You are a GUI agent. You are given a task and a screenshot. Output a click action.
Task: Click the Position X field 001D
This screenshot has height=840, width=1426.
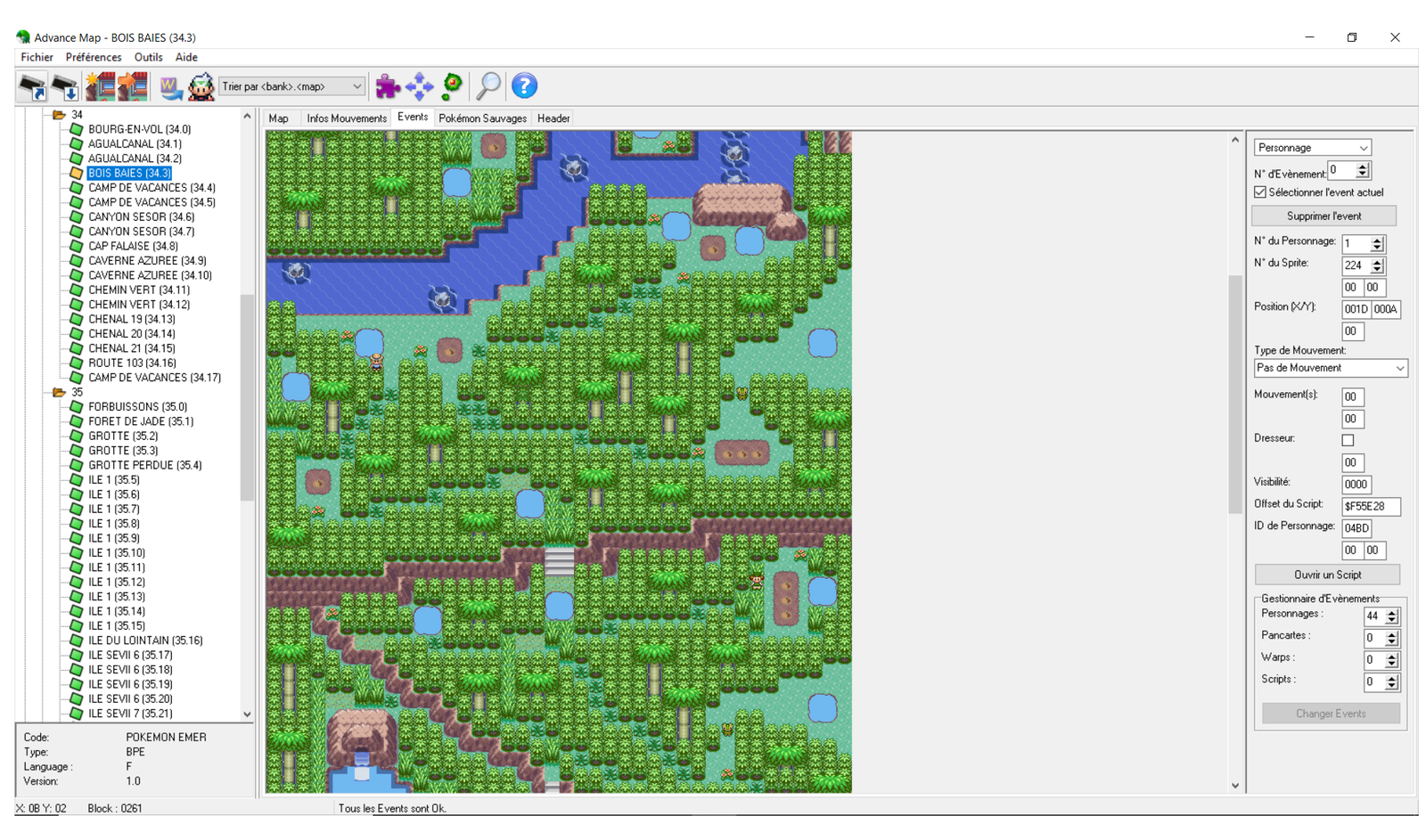tap(1356, 309)
